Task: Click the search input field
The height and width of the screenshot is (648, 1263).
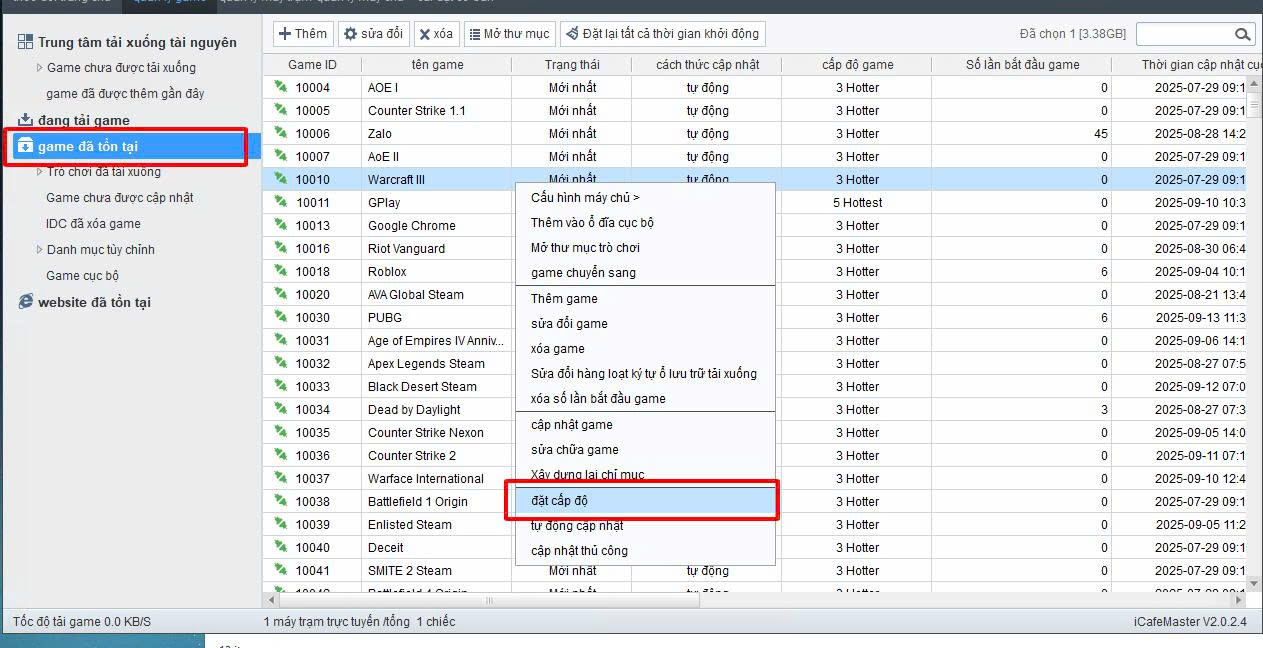Action: [1183, 34]
